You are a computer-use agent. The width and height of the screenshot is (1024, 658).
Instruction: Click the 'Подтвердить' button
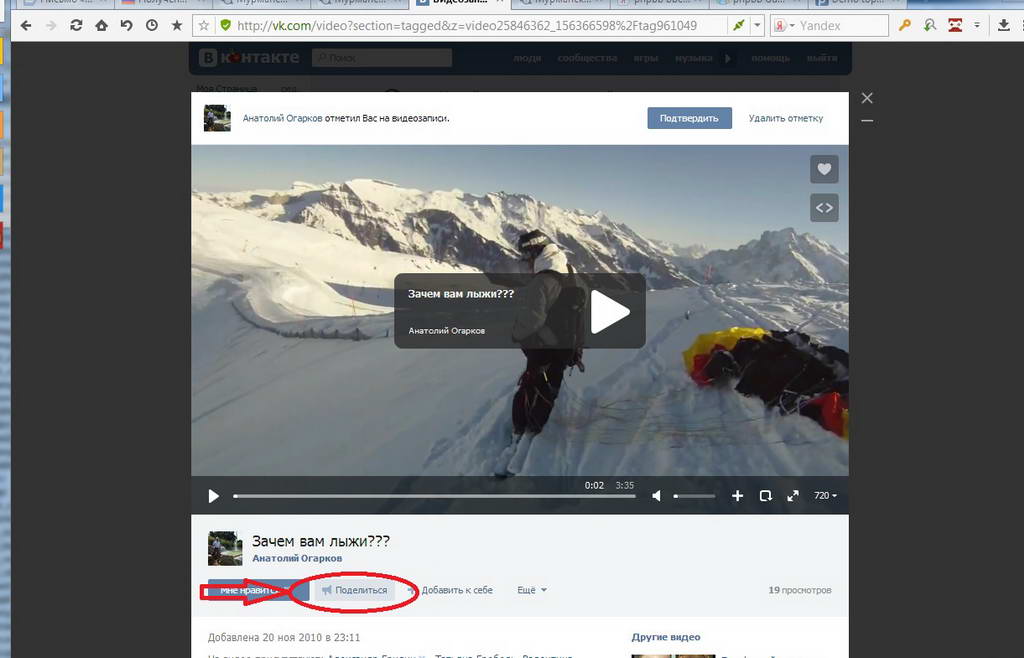tap(689, 118)
